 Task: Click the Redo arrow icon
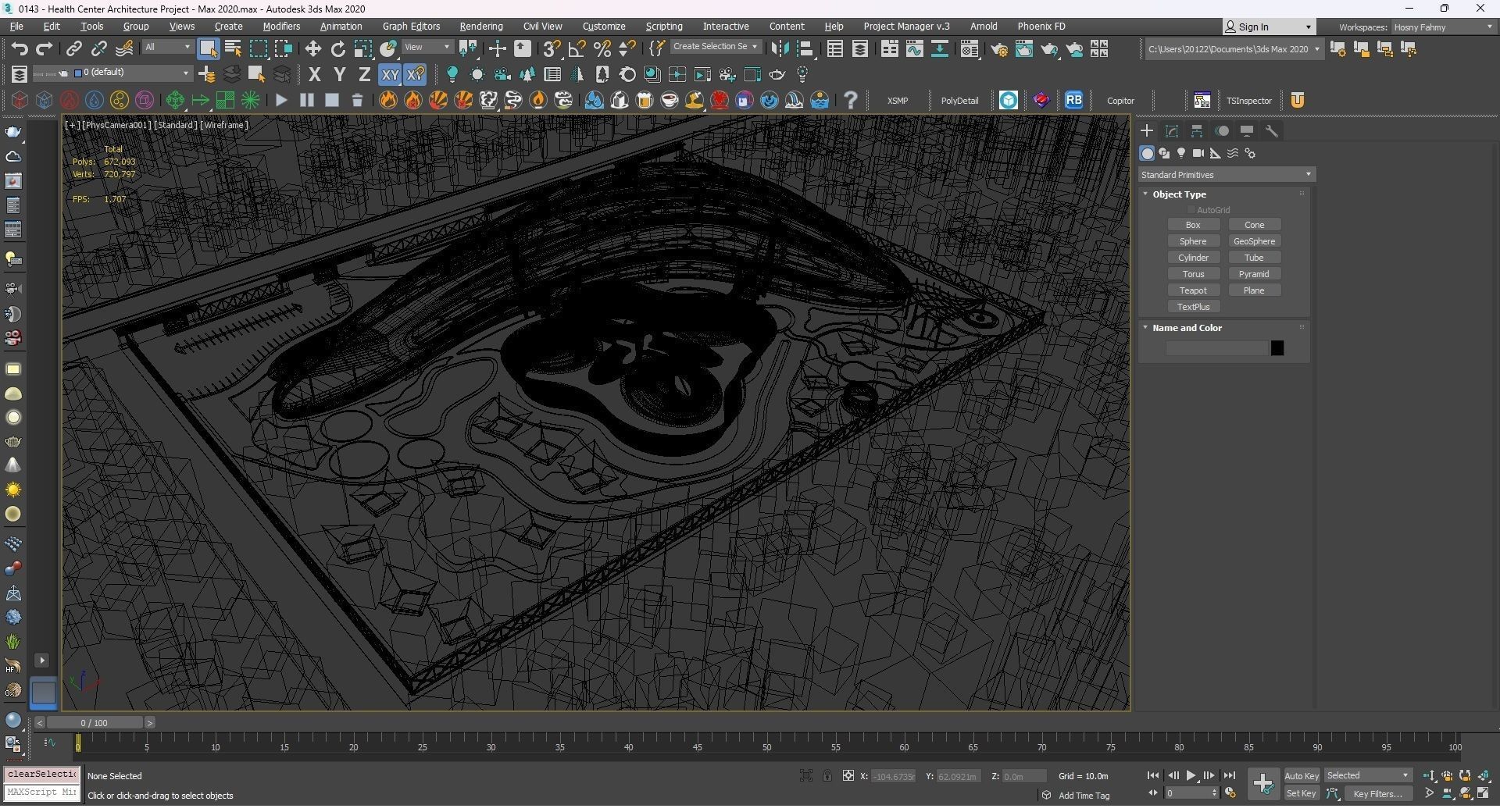point(45,49)
